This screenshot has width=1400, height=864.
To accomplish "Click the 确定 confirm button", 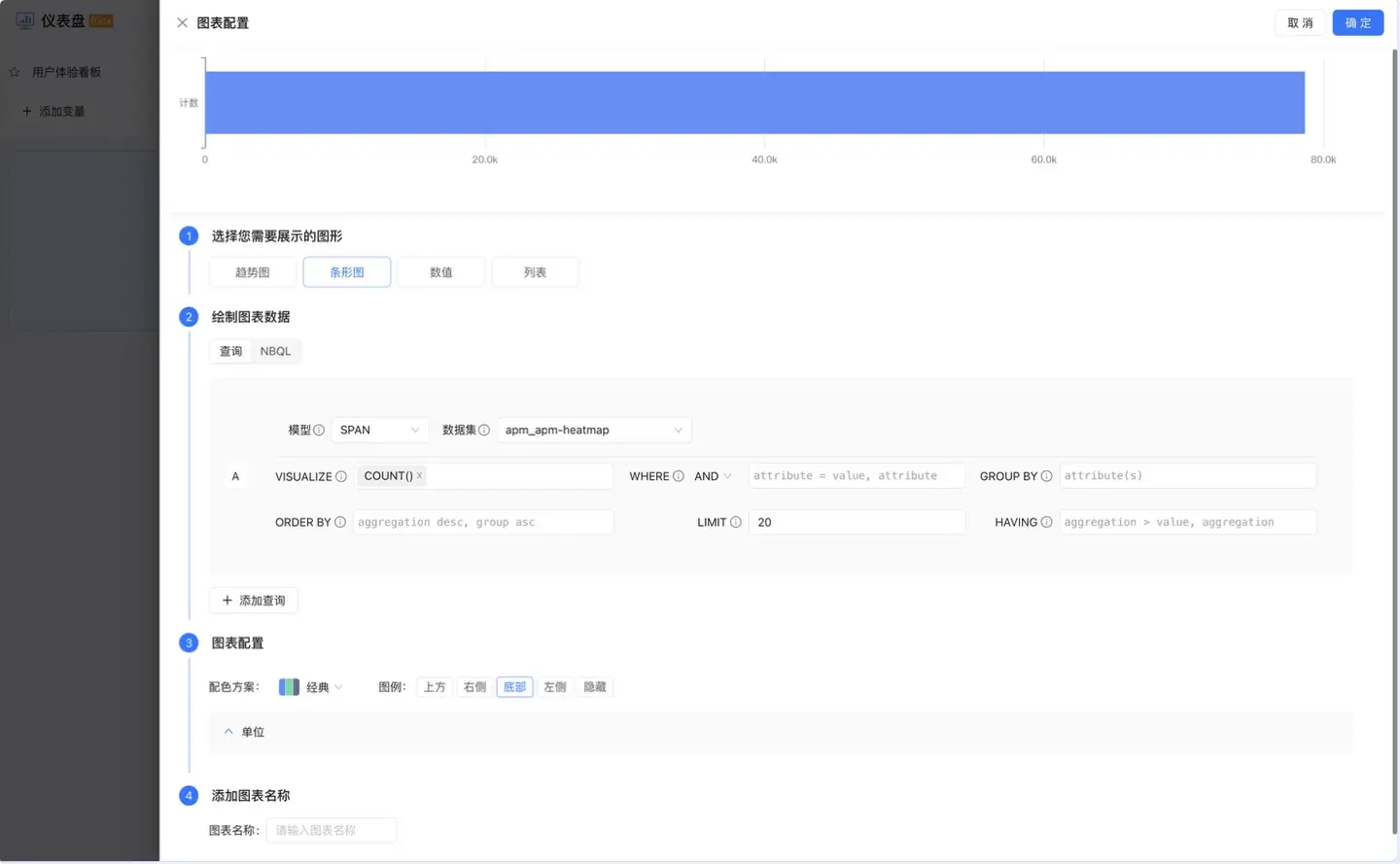I will pyautogui.click(x=1357, y=22).
